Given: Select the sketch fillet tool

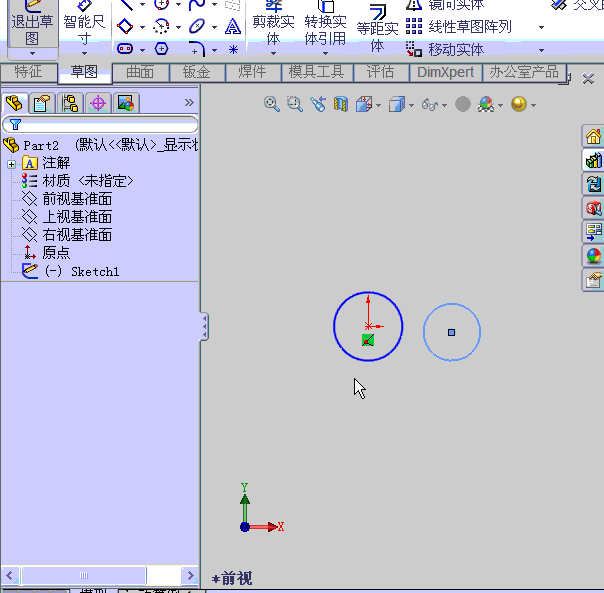Looking at the screenshot, I should tap(197, 49).
